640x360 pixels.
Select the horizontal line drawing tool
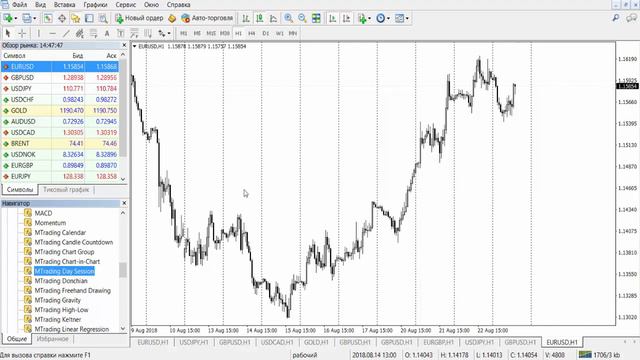point(52,33)
